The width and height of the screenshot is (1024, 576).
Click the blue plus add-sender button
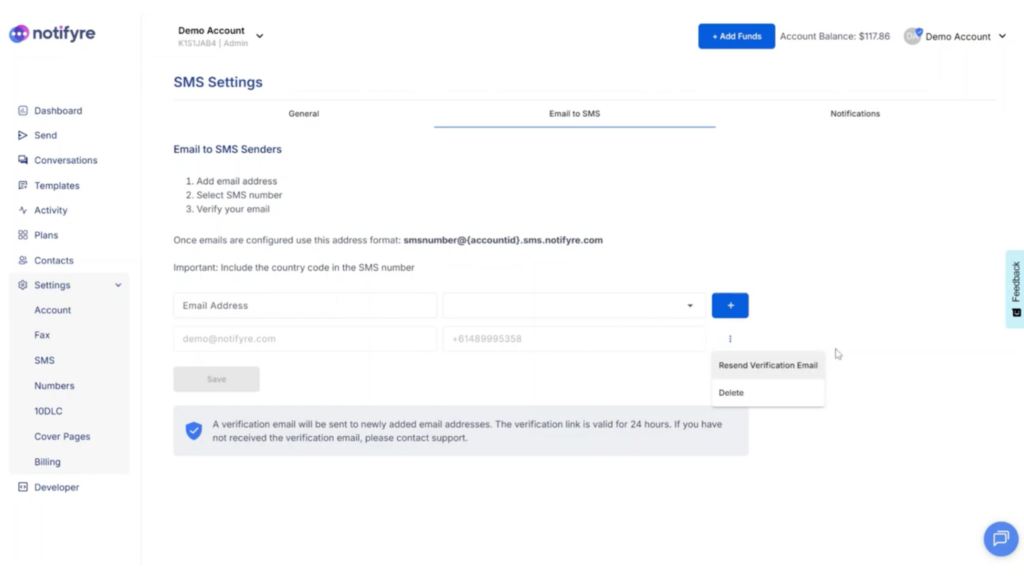[730, 306]
